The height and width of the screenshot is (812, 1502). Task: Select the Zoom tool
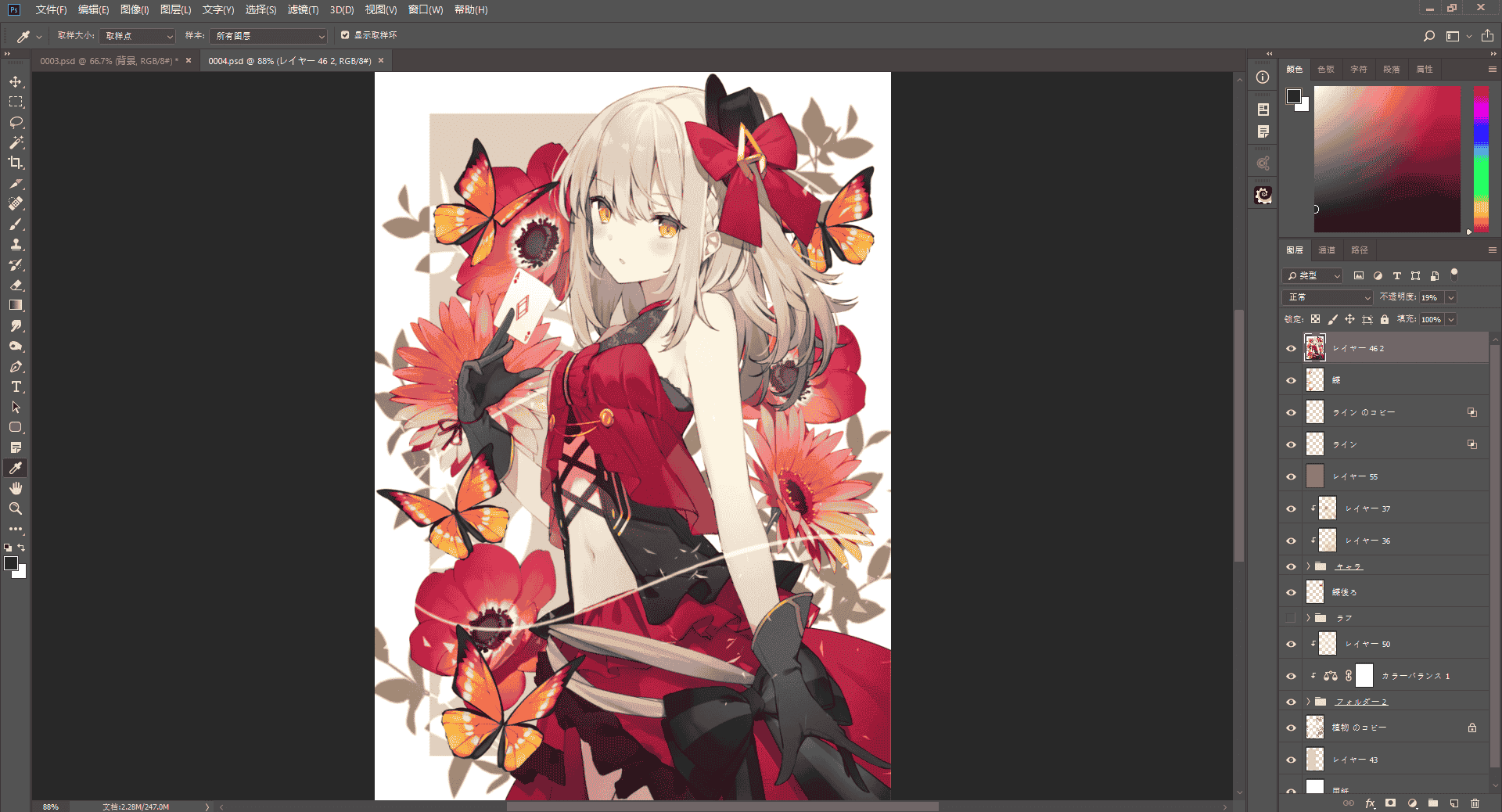16,508
